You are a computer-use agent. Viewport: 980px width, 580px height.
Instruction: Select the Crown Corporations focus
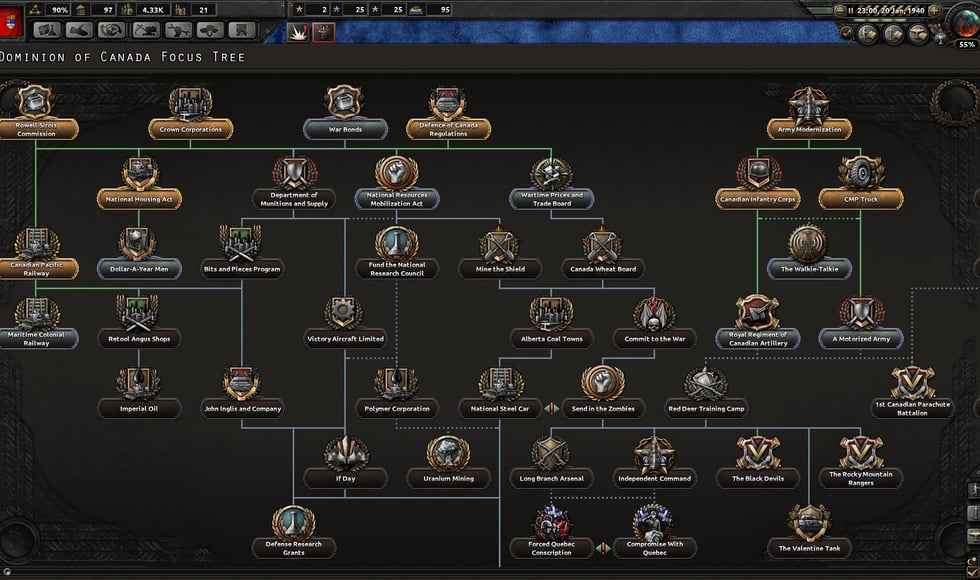pyautogui.click(x=191, y=129)
